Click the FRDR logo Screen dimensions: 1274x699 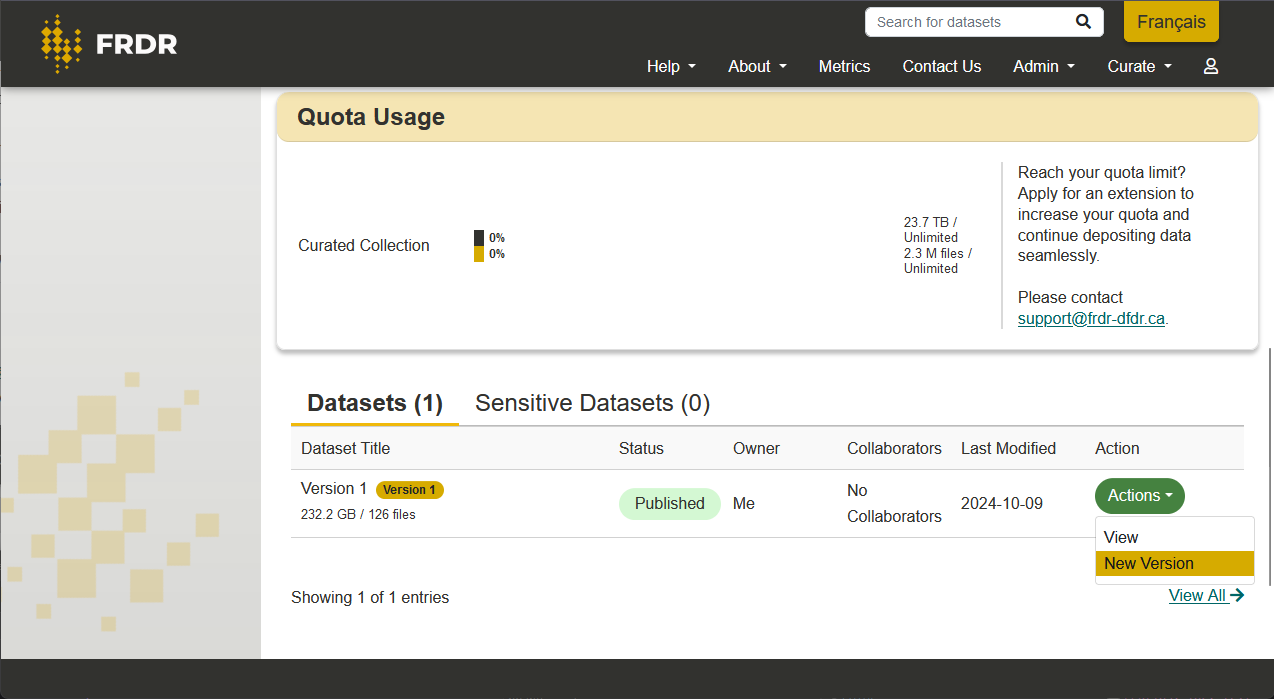109,44
